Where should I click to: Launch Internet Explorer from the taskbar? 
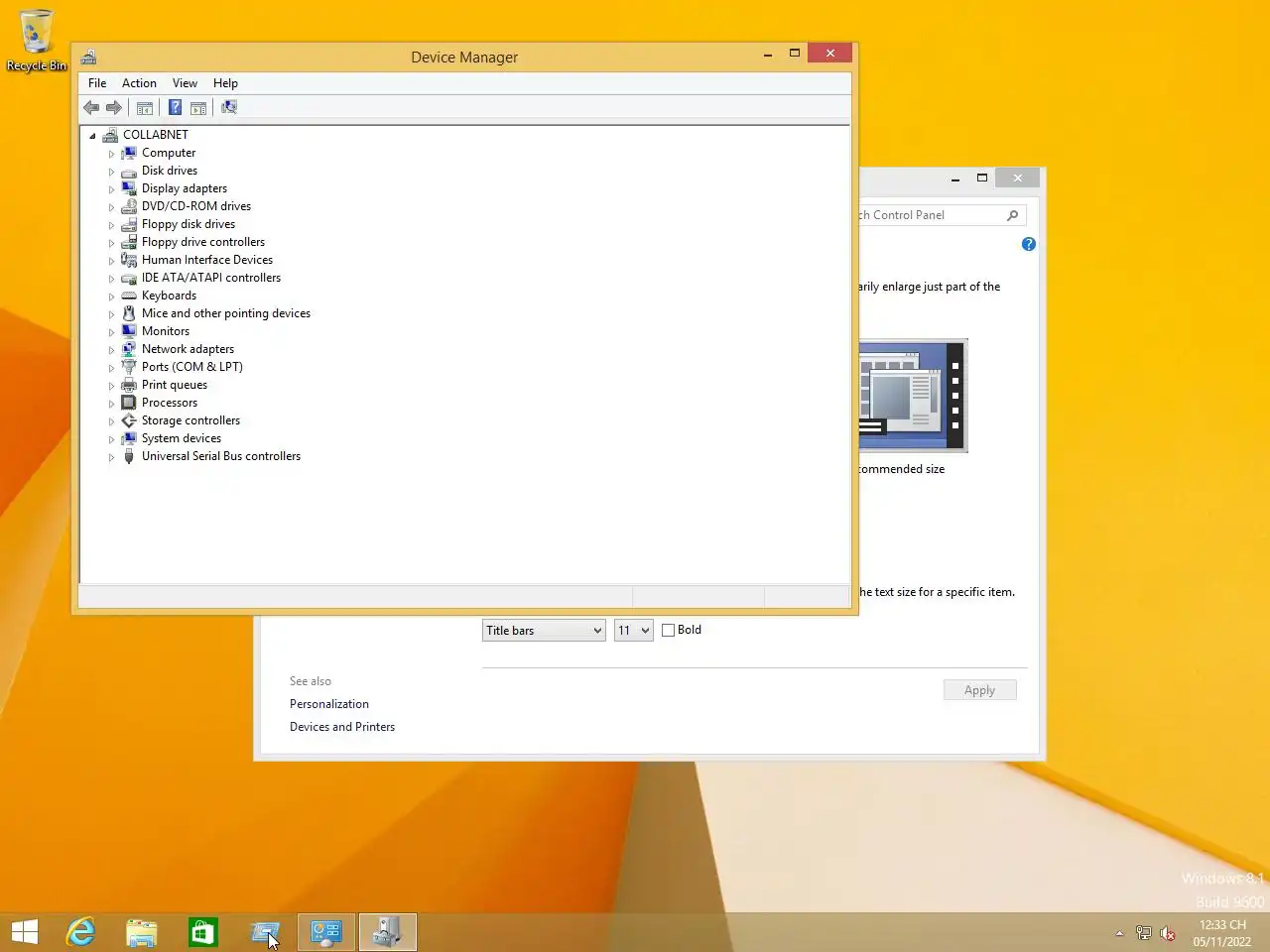coord(80,932)
